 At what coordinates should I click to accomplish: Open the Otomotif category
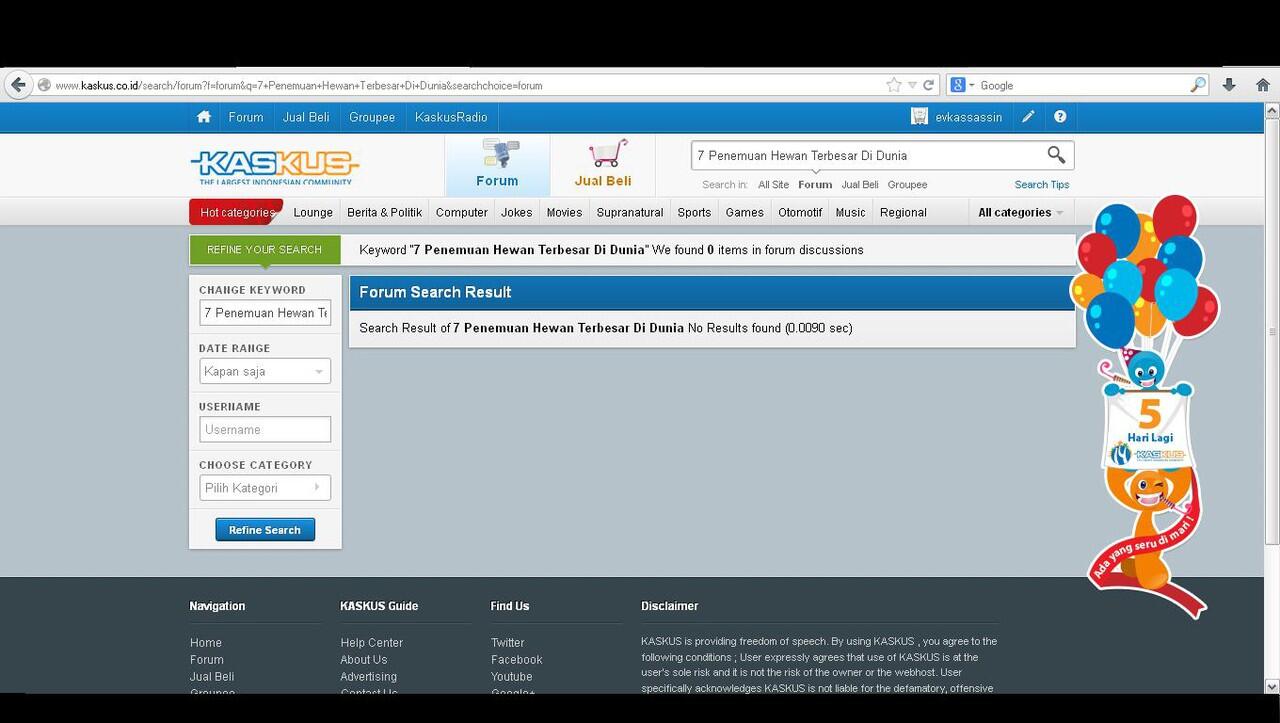tap(800, 212)
